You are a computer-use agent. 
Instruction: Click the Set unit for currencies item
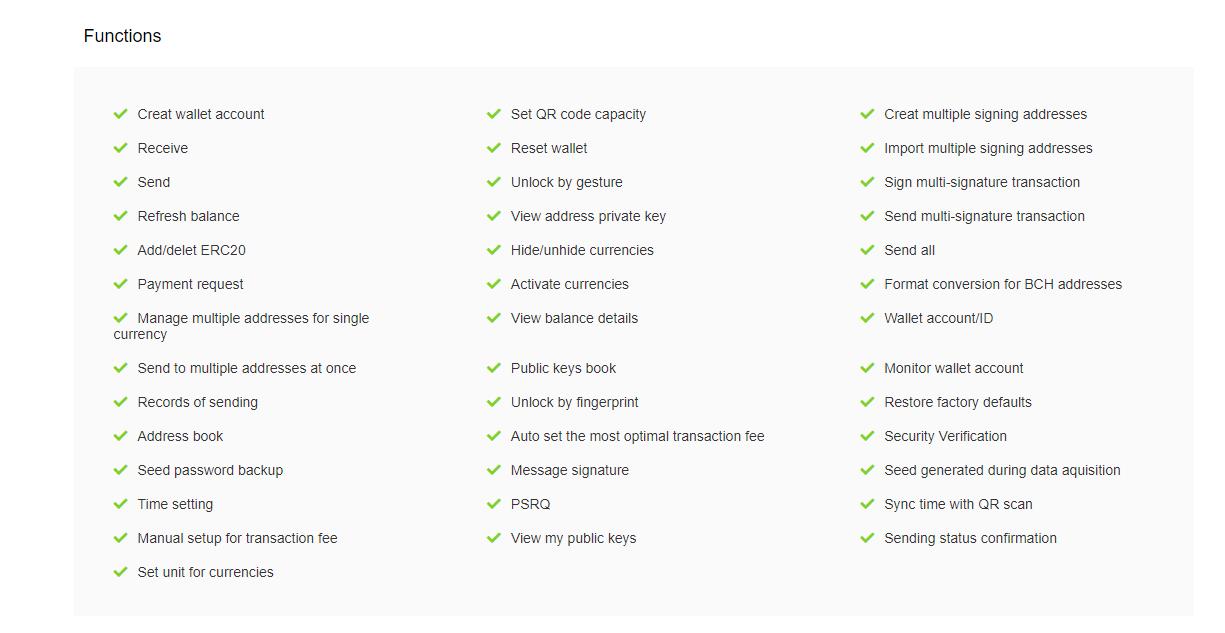point(205,572)
